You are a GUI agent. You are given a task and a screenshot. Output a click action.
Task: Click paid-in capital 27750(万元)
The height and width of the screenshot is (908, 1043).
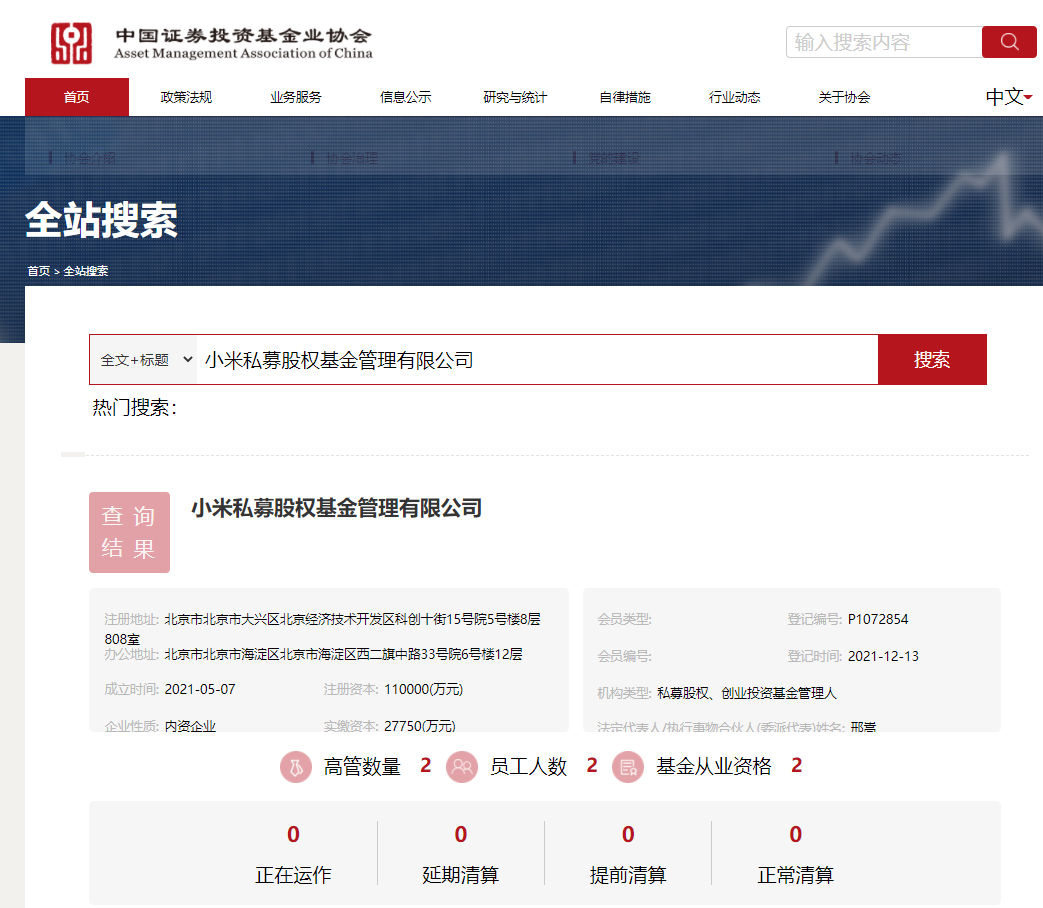pyautogui.click(x=420, y=726)
